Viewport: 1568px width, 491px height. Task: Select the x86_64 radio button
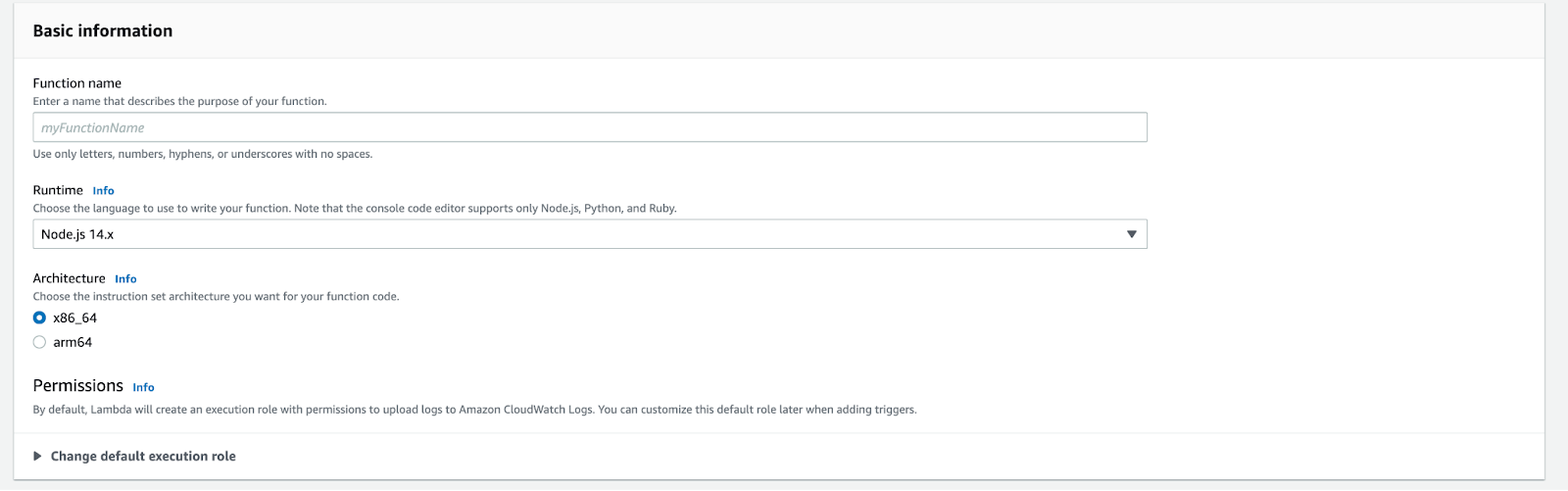[x=39, y=318]
